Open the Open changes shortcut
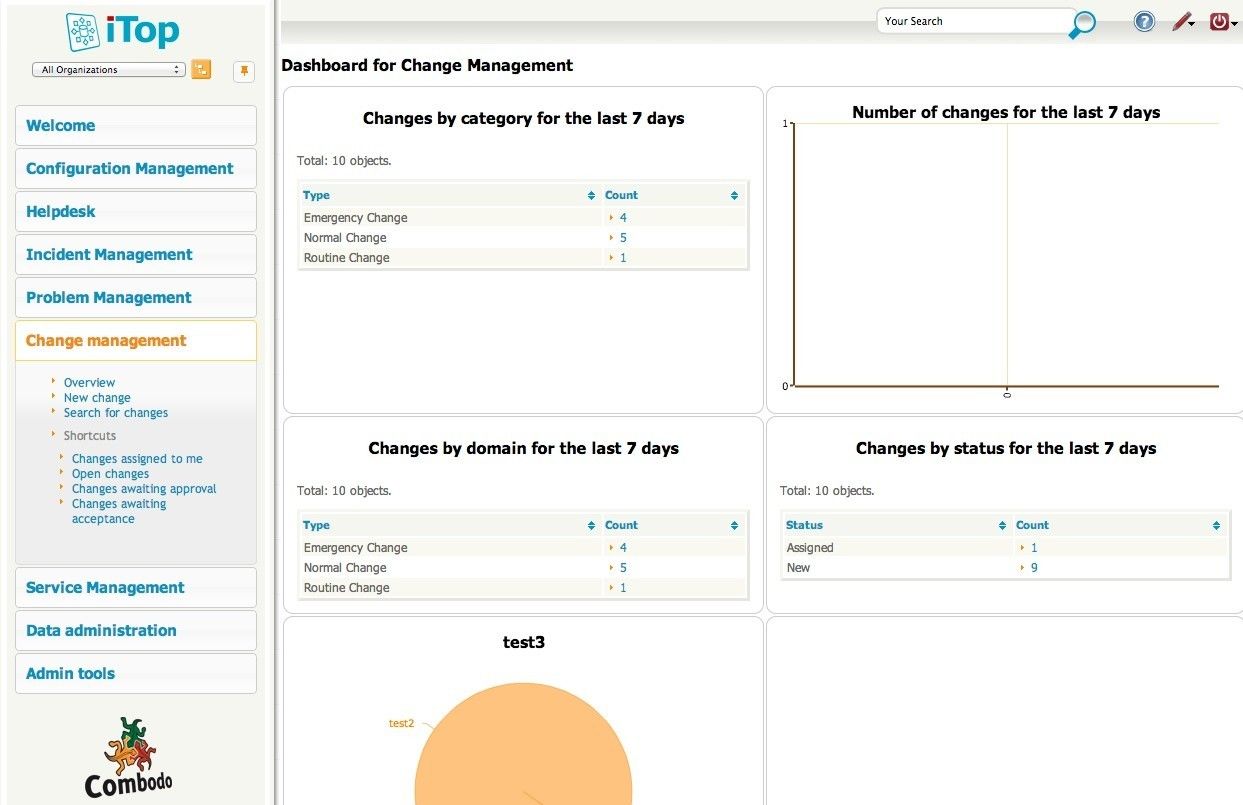This screenshot has width=1243, height=805. pyautogui.click(x=110, y=474)
